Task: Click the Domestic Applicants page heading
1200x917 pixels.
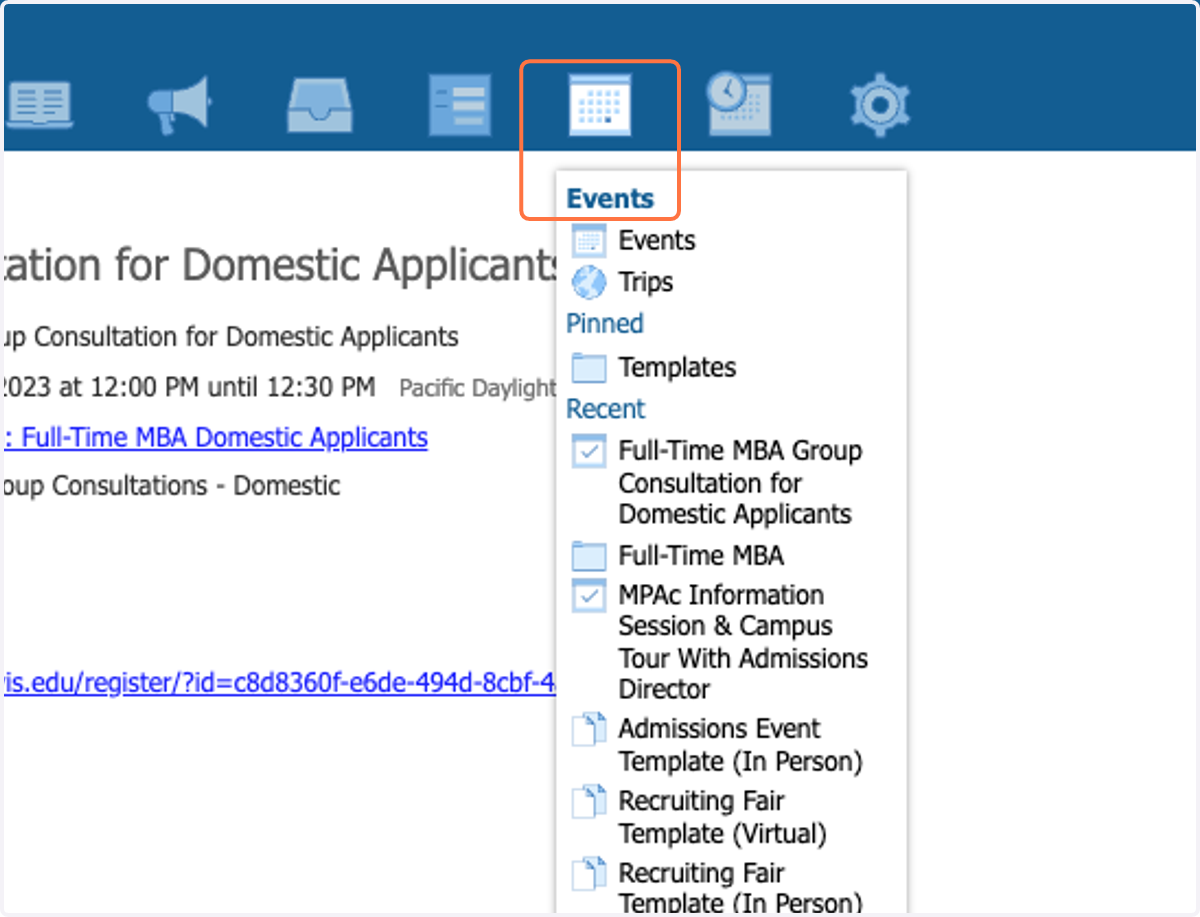Action: pyautogui.click(x=281, y=265)
